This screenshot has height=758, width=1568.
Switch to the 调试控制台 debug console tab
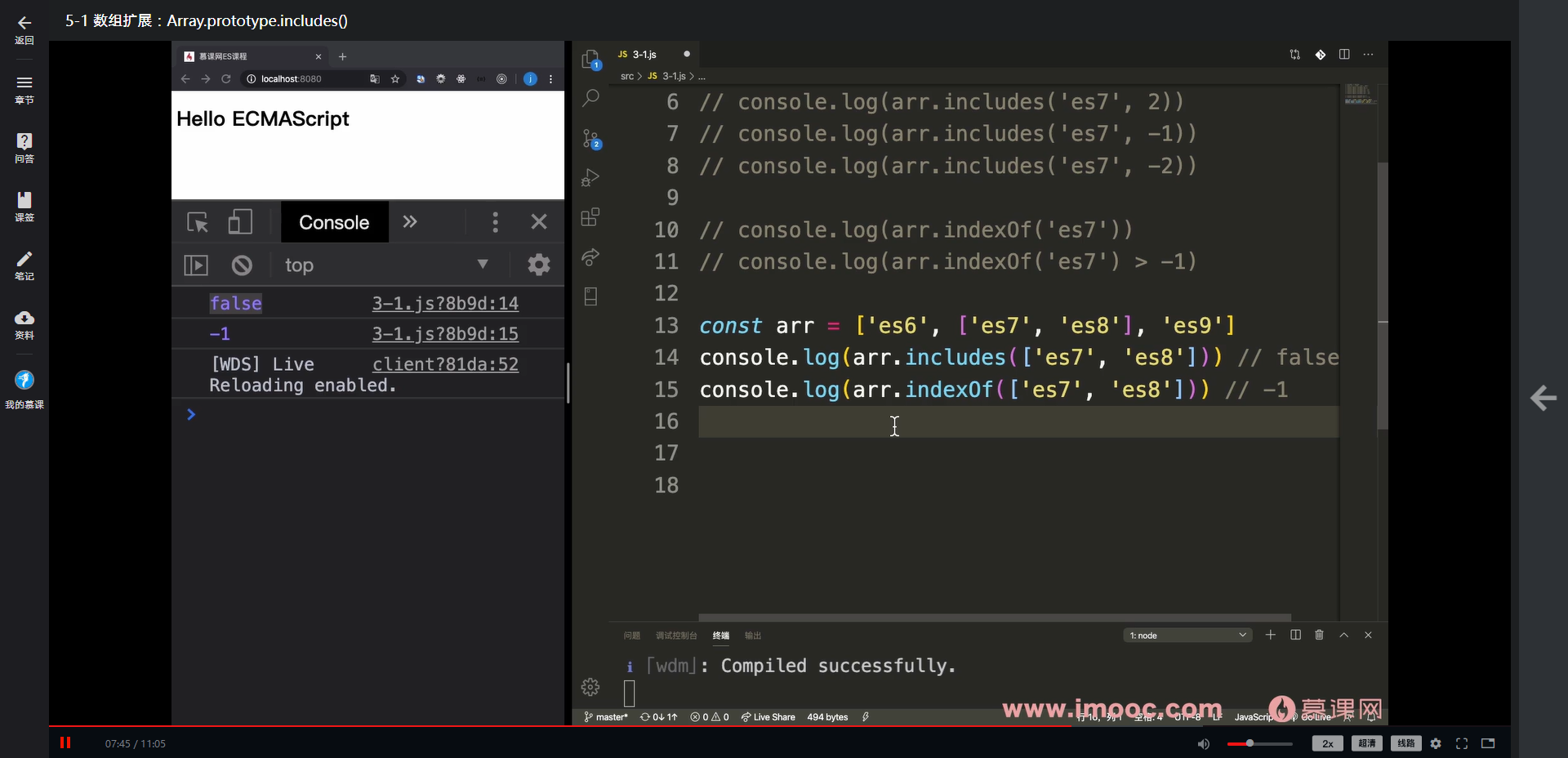[x=676, y=635]
